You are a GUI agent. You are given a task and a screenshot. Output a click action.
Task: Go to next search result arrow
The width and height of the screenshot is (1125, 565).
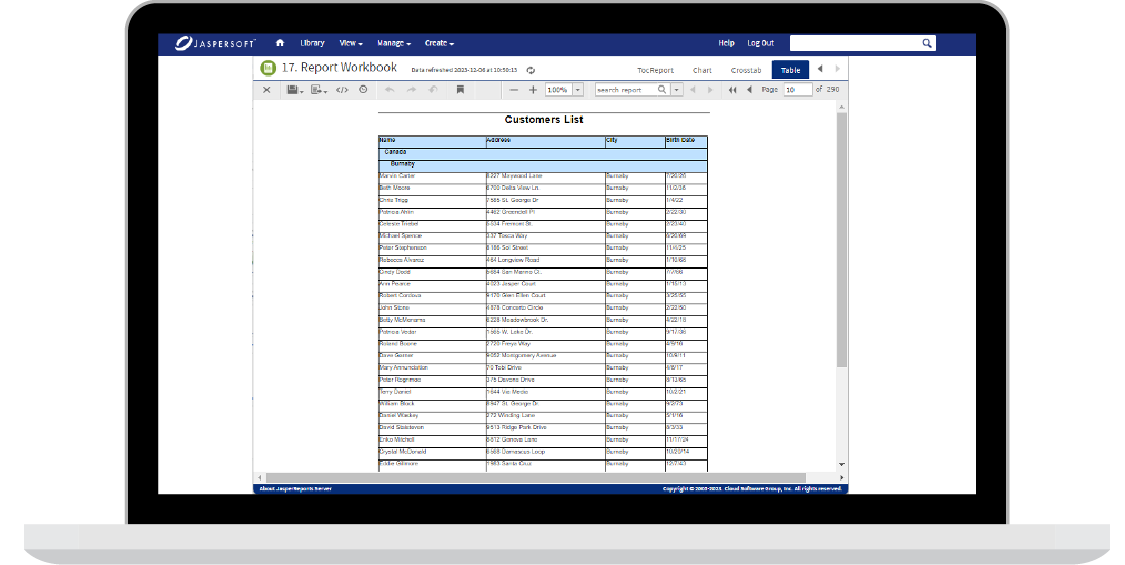click(x=710, y=90)
